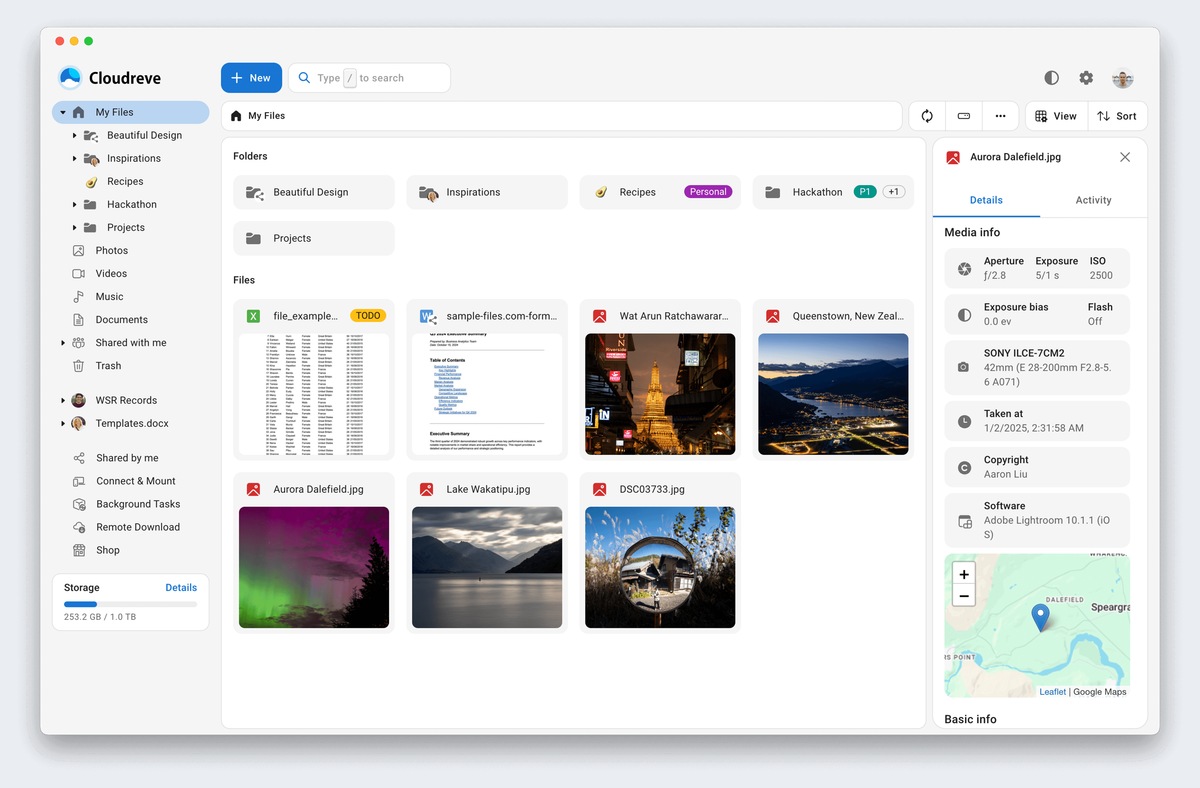The image size is (1200, 788).
Task: Close the Aurora Dalefield.jpg details panel
Action: pyautogui.click(x=1125, y=157)
